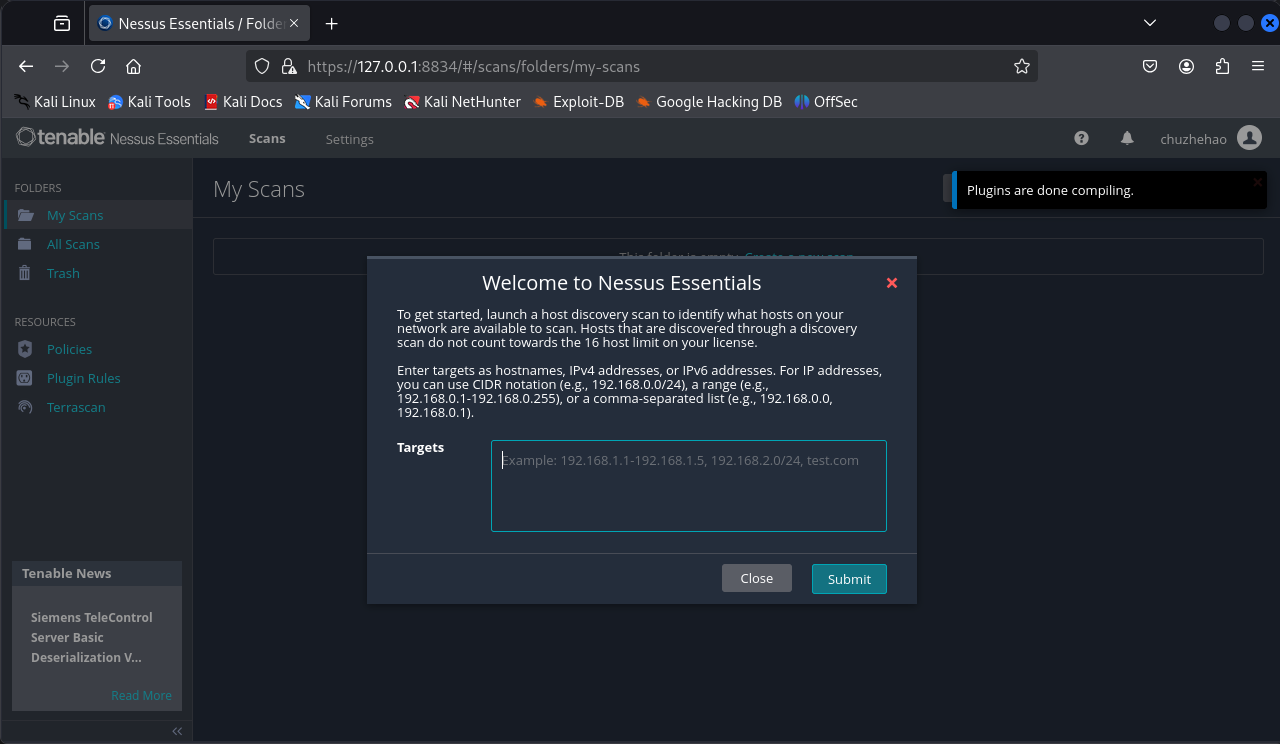Open a new browser tab
Viewport: 1280px width, 744px height.
332,23
